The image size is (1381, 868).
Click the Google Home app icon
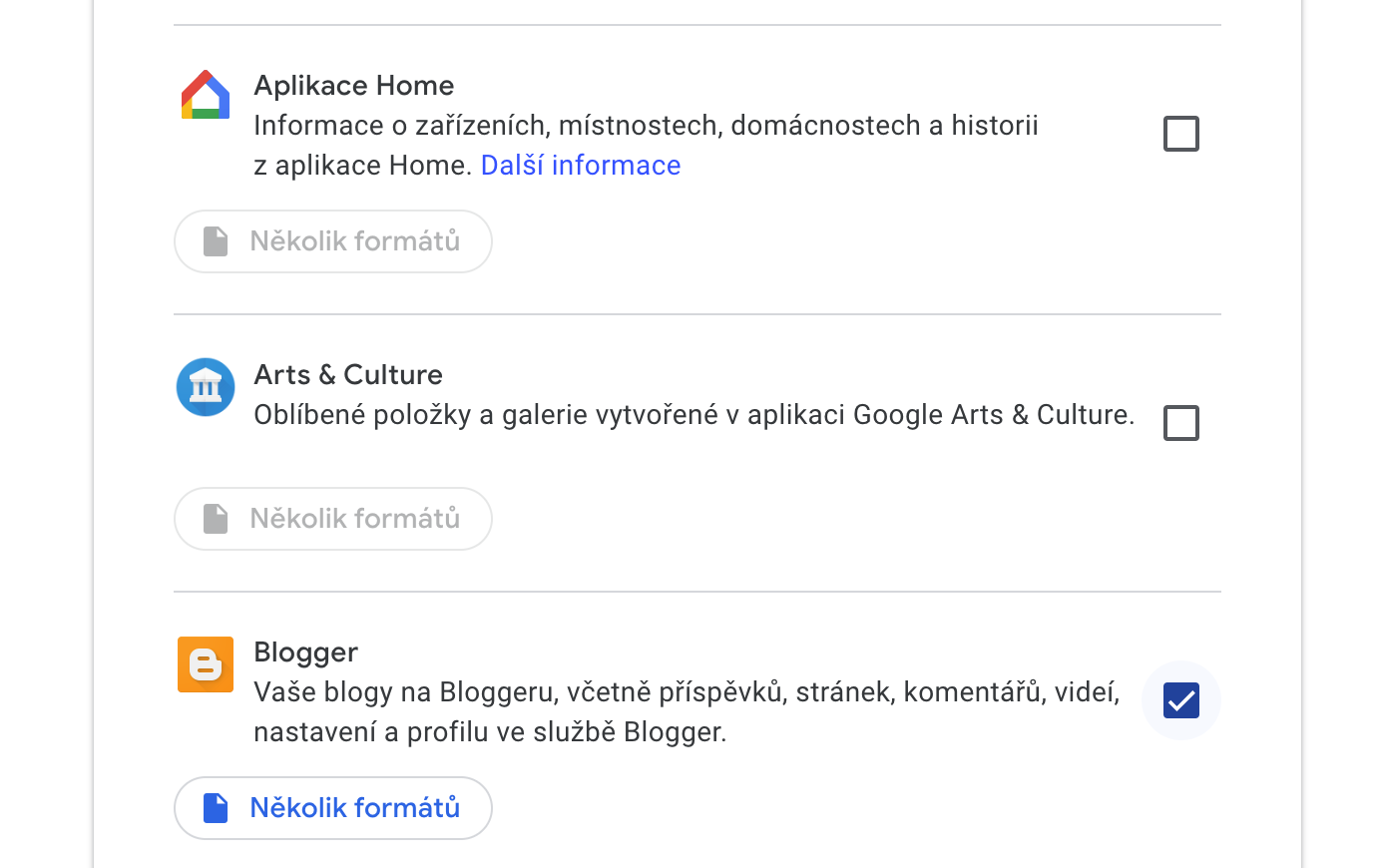206,96
